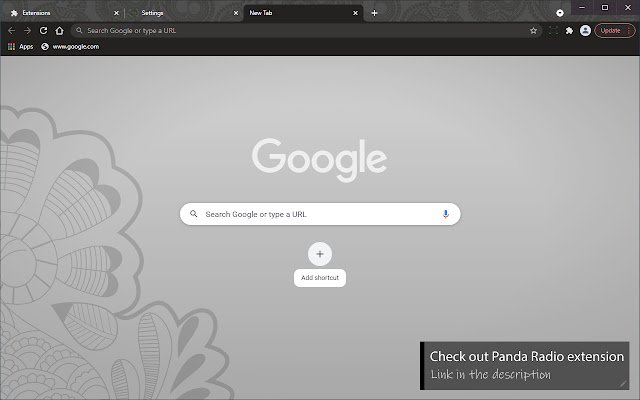Switch to the Extensions tab
Image resolution: width=640 pixels, height=400 pixels.
click(61, 13)
